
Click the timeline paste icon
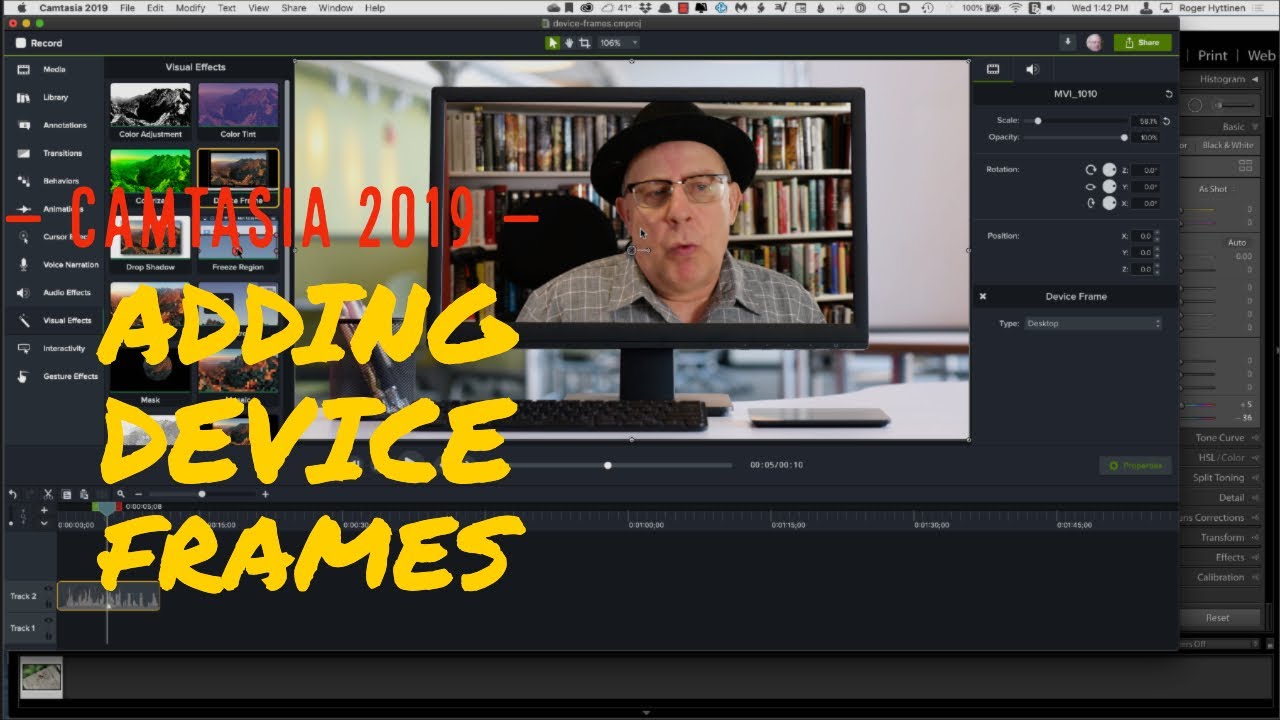84,494
